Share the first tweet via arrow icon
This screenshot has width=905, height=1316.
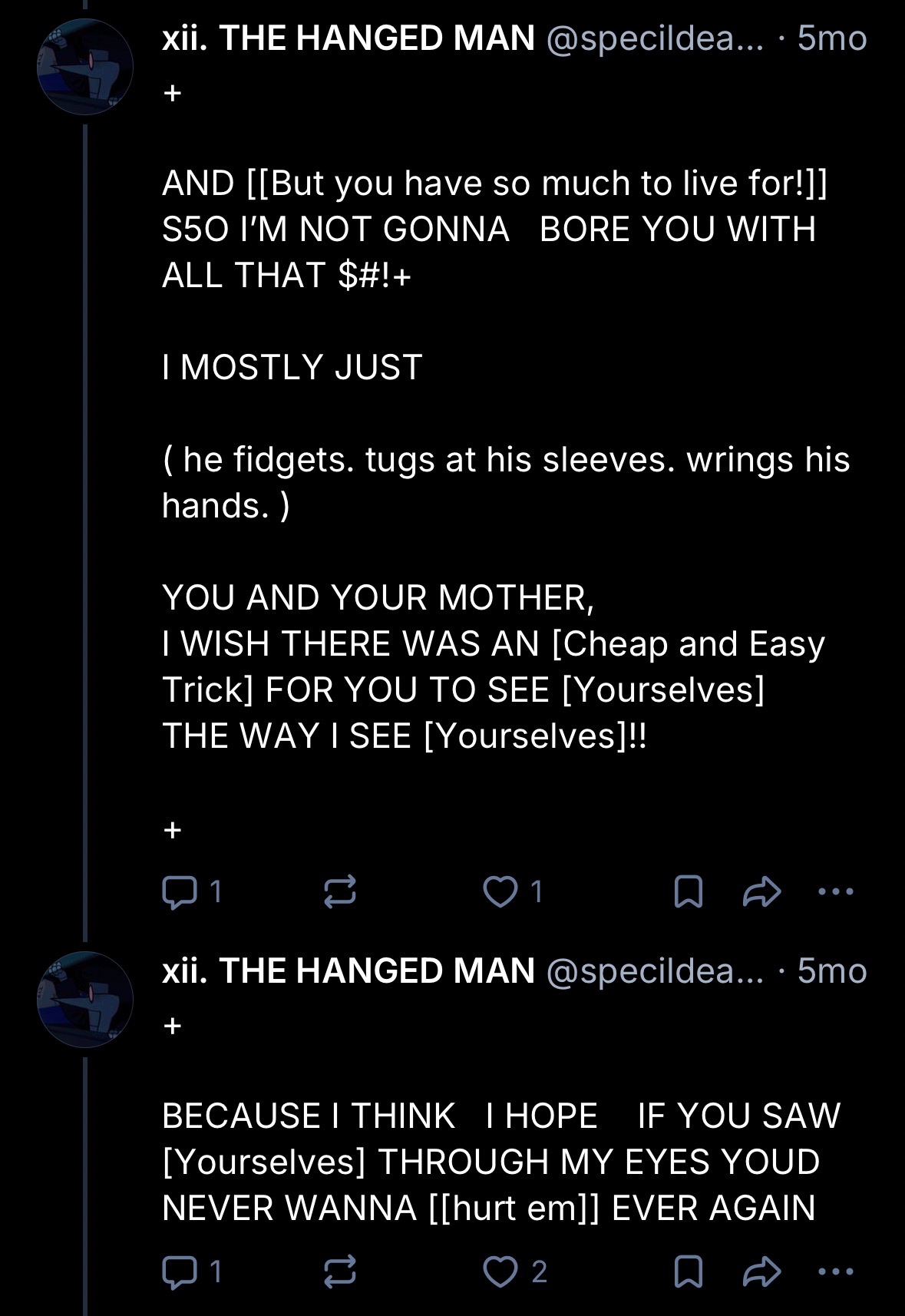point(762,891)
